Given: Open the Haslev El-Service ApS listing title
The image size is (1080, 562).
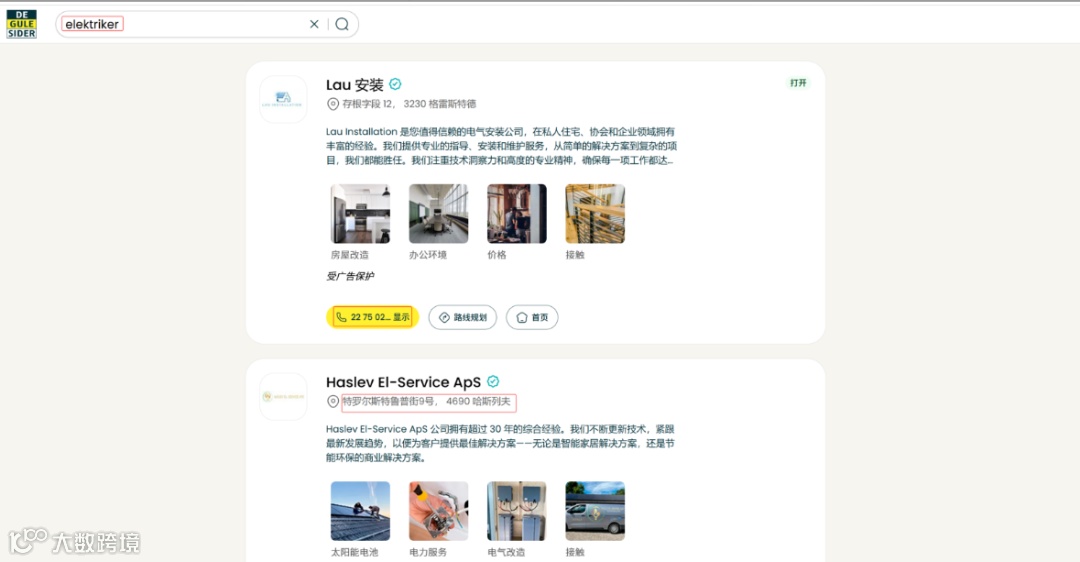Looking at the screenshot, I should (x=404, y=382).
